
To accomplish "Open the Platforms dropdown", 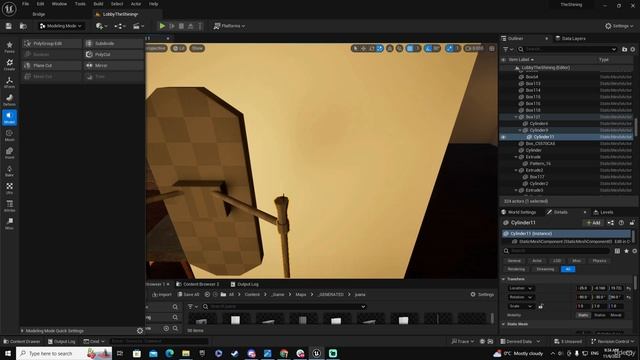I will coord(229,26).
